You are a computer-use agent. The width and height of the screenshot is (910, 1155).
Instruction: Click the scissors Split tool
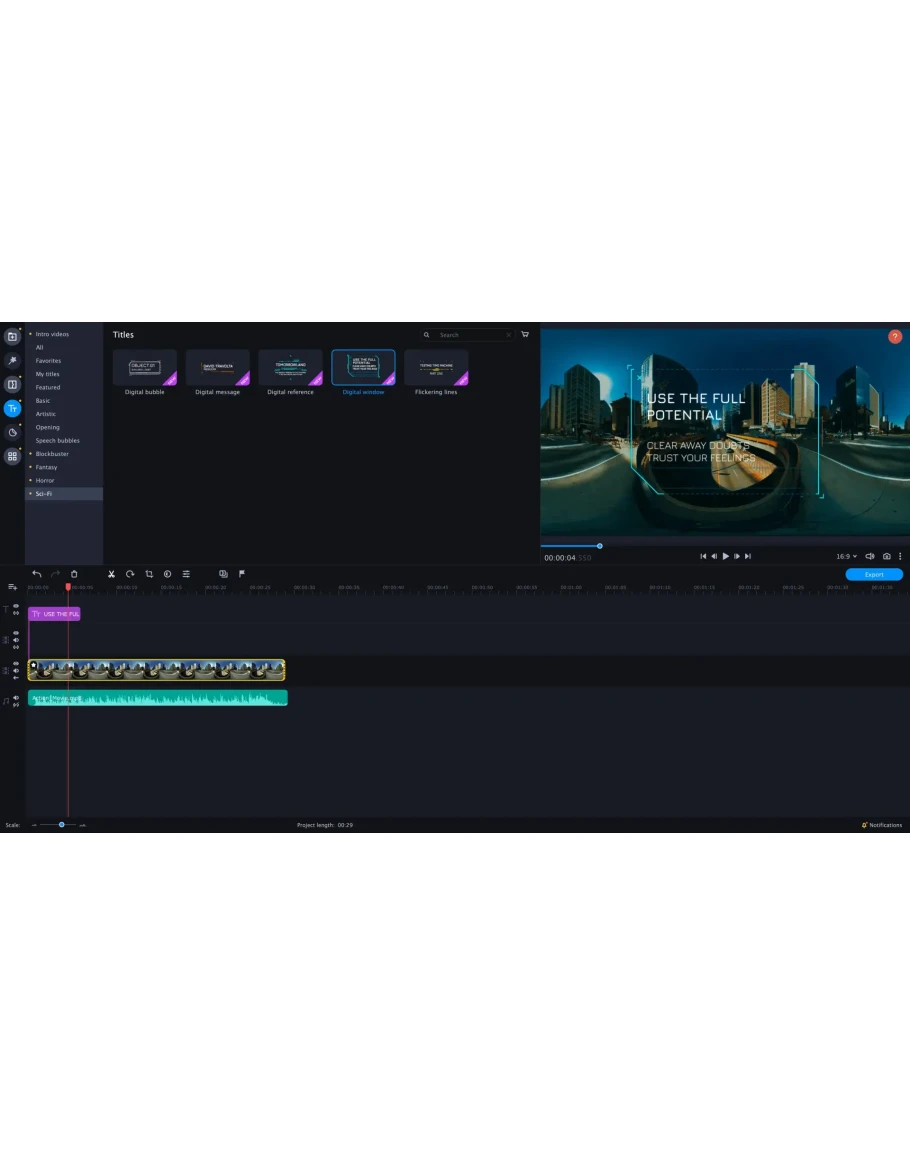pyautogui.click(x=112, y=574)
